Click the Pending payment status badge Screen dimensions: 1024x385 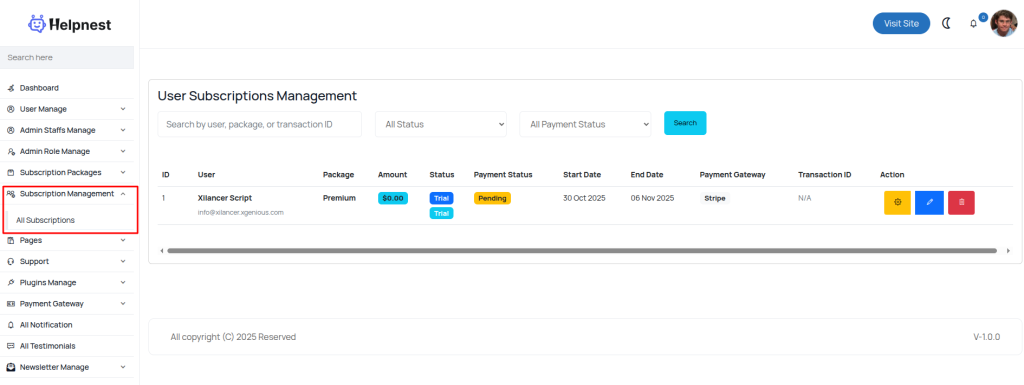pyautogui.click(x=492, y=198)
